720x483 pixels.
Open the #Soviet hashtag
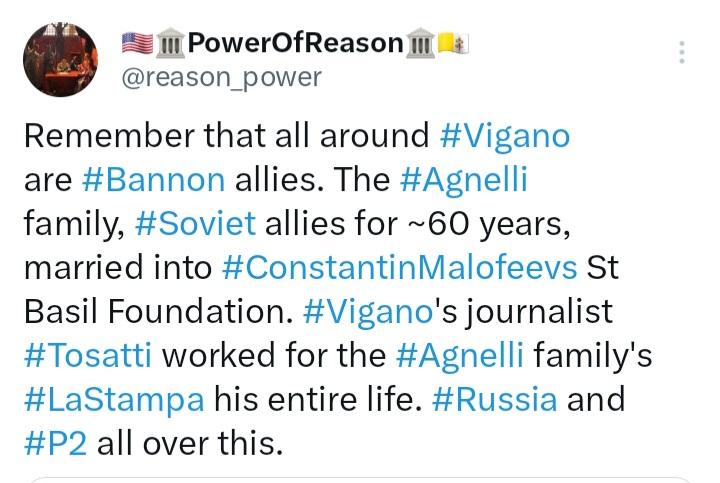(x=195, y=223)
